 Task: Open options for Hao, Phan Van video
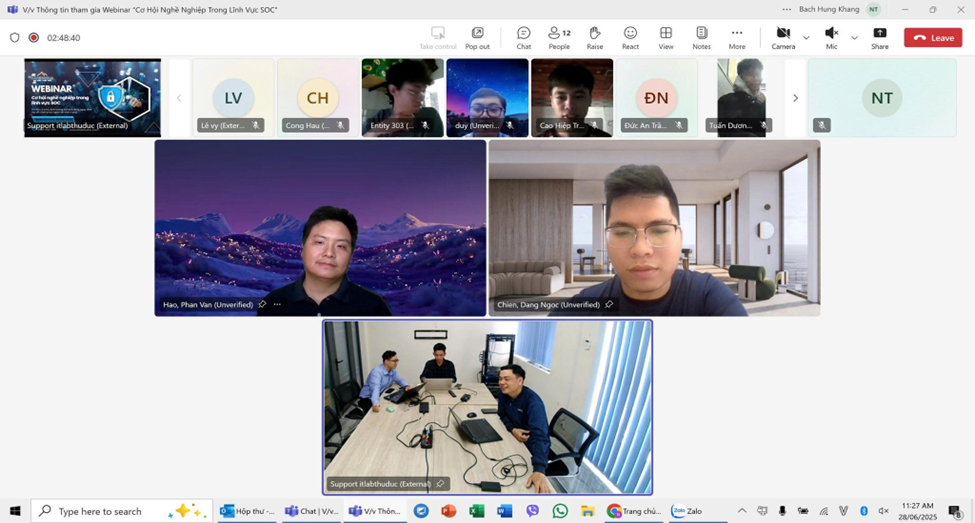pos(277,305)
